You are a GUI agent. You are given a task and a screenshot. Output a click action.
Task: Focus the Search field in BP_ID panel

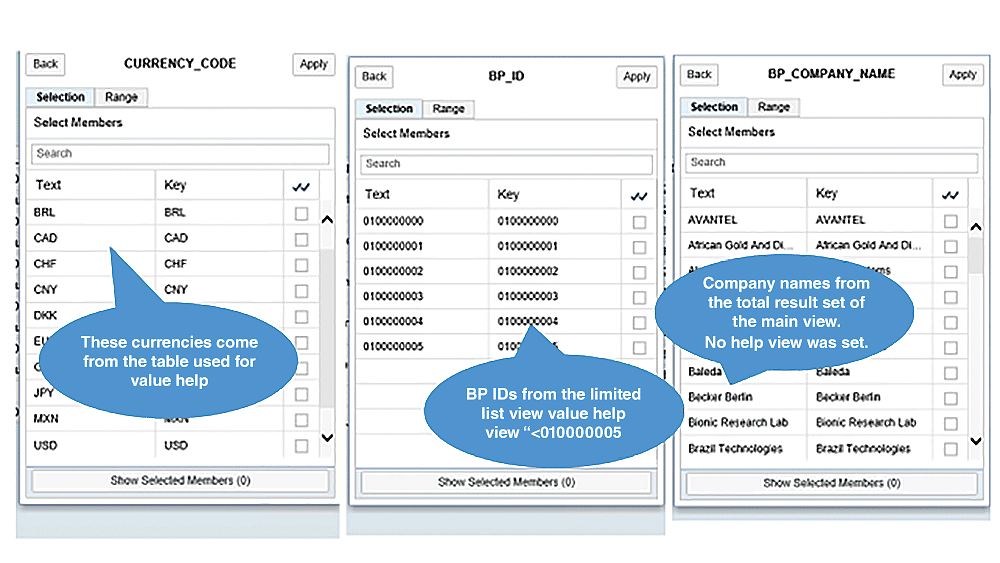coord(506,164)
